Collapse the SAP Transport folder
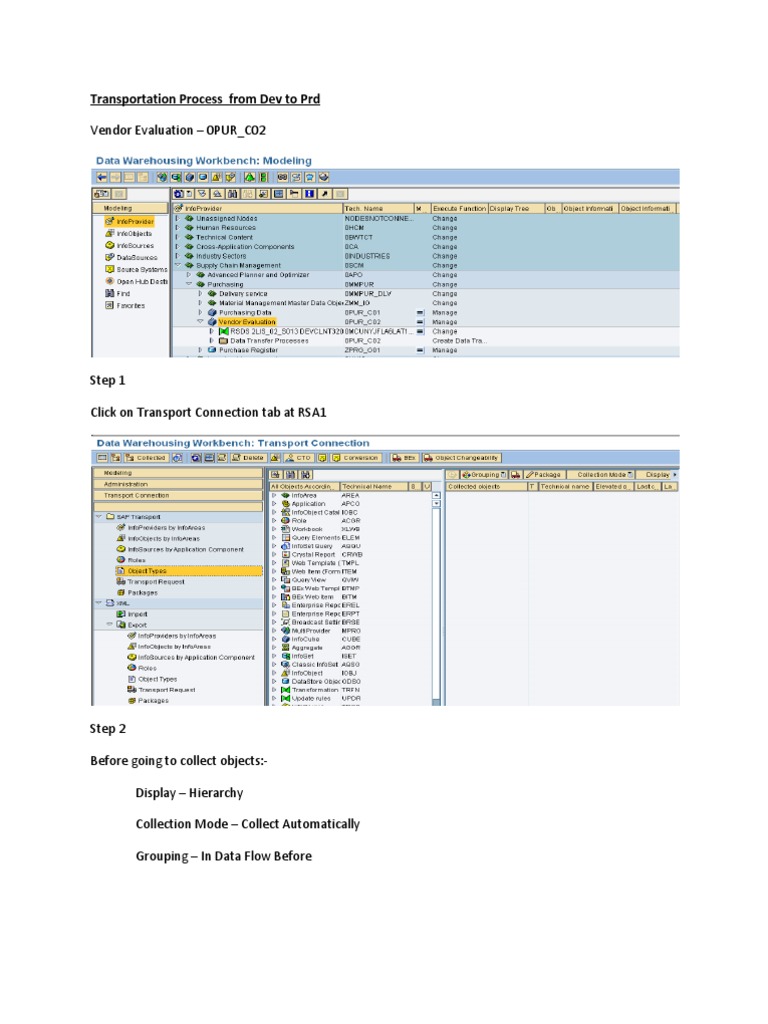 [99, 517]
